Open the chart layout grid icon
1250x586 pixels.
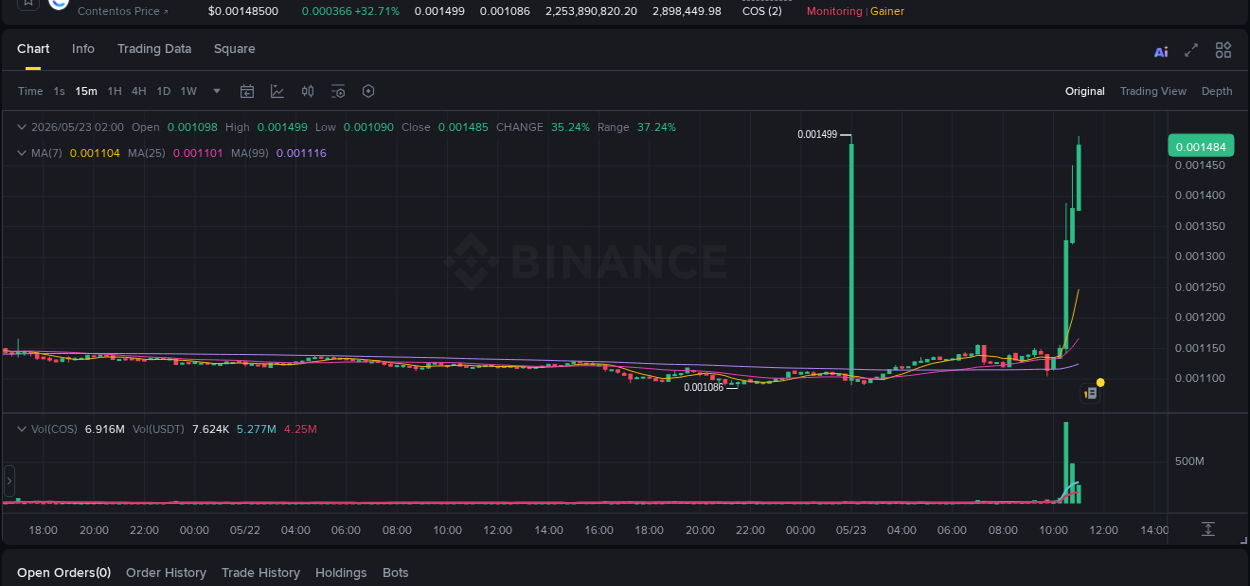coord(1223,50)
